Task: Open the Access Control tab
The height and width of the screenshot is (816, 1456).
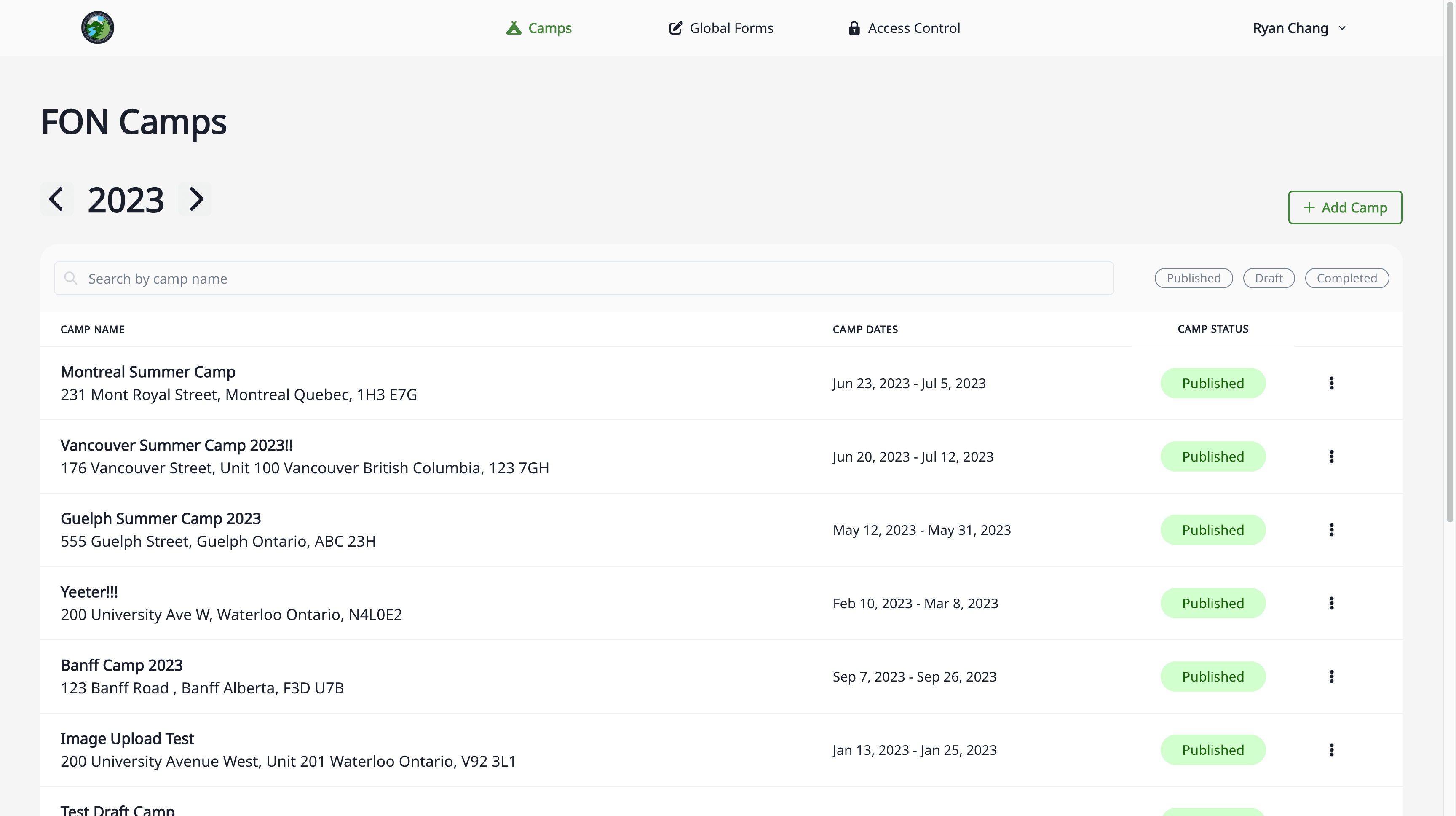Action: pyautogui.click(x=904, y=28)
